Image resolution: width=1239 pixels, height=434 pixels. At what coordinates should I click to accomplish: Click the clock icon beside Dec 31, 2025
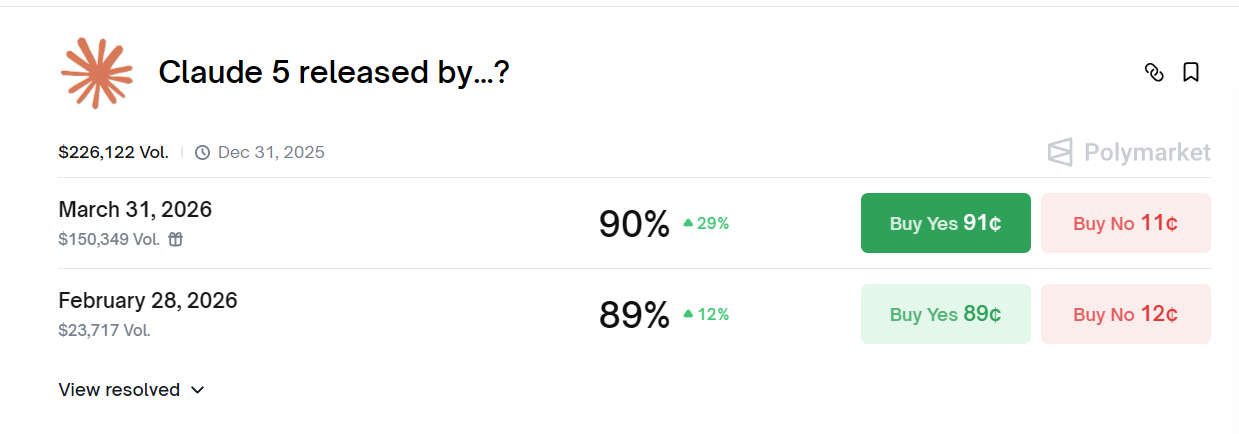pos(202,152)
